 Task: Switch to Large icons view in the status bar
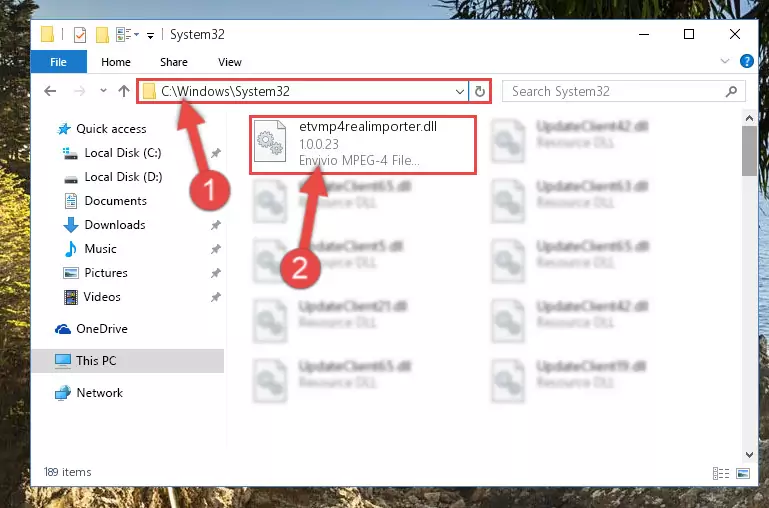click(743, 473)
